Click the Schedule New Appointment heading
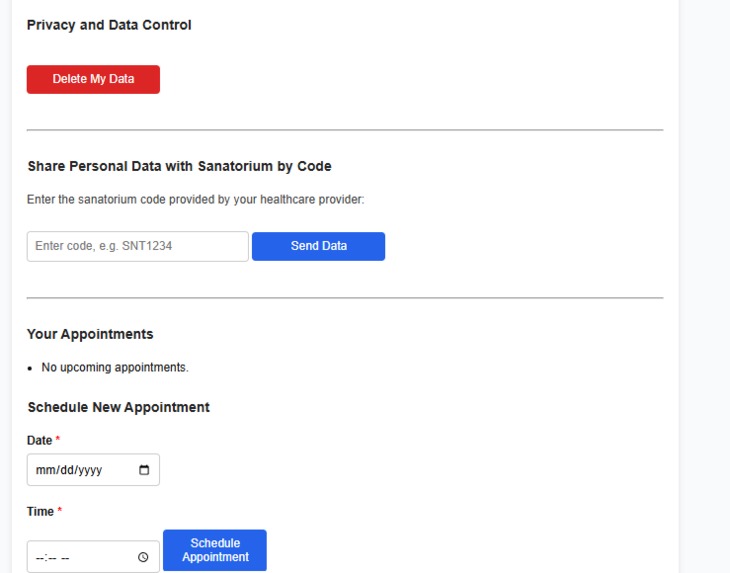 coord(118,407)
